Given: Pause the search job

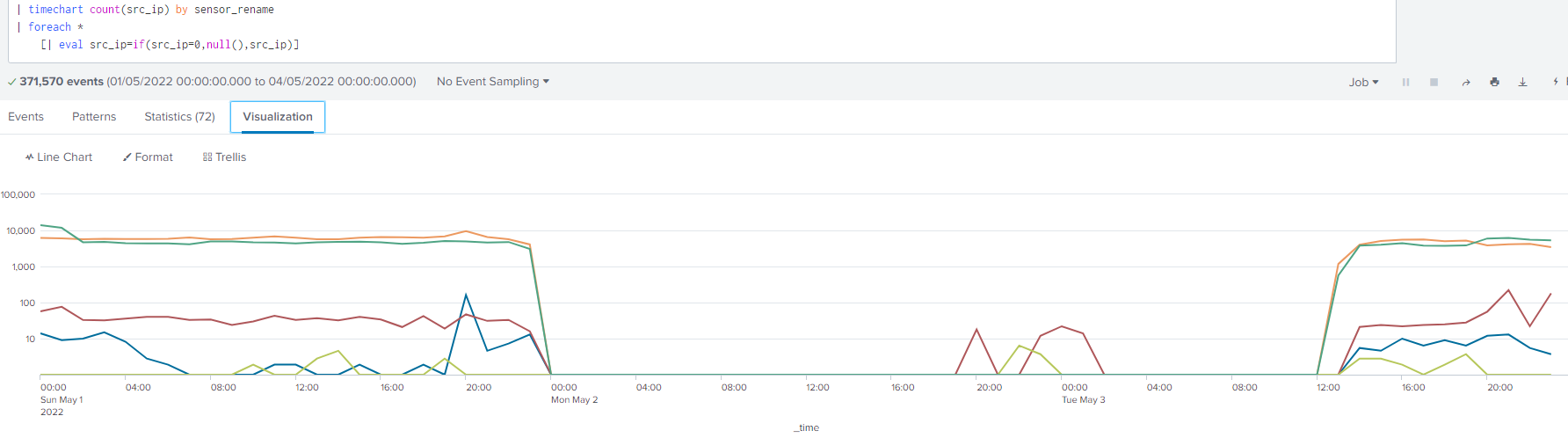Looking at the screenshot, I should point(1405,82).
